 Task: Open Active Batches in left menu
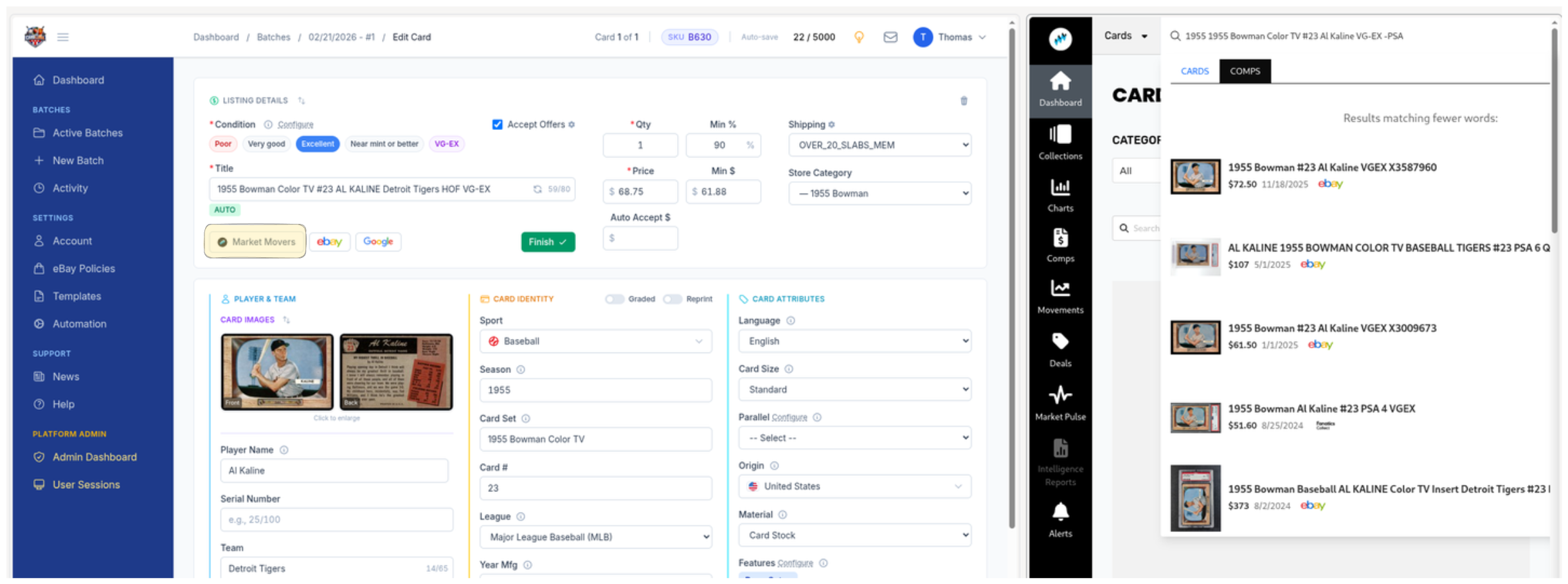(x=87, y=133)
